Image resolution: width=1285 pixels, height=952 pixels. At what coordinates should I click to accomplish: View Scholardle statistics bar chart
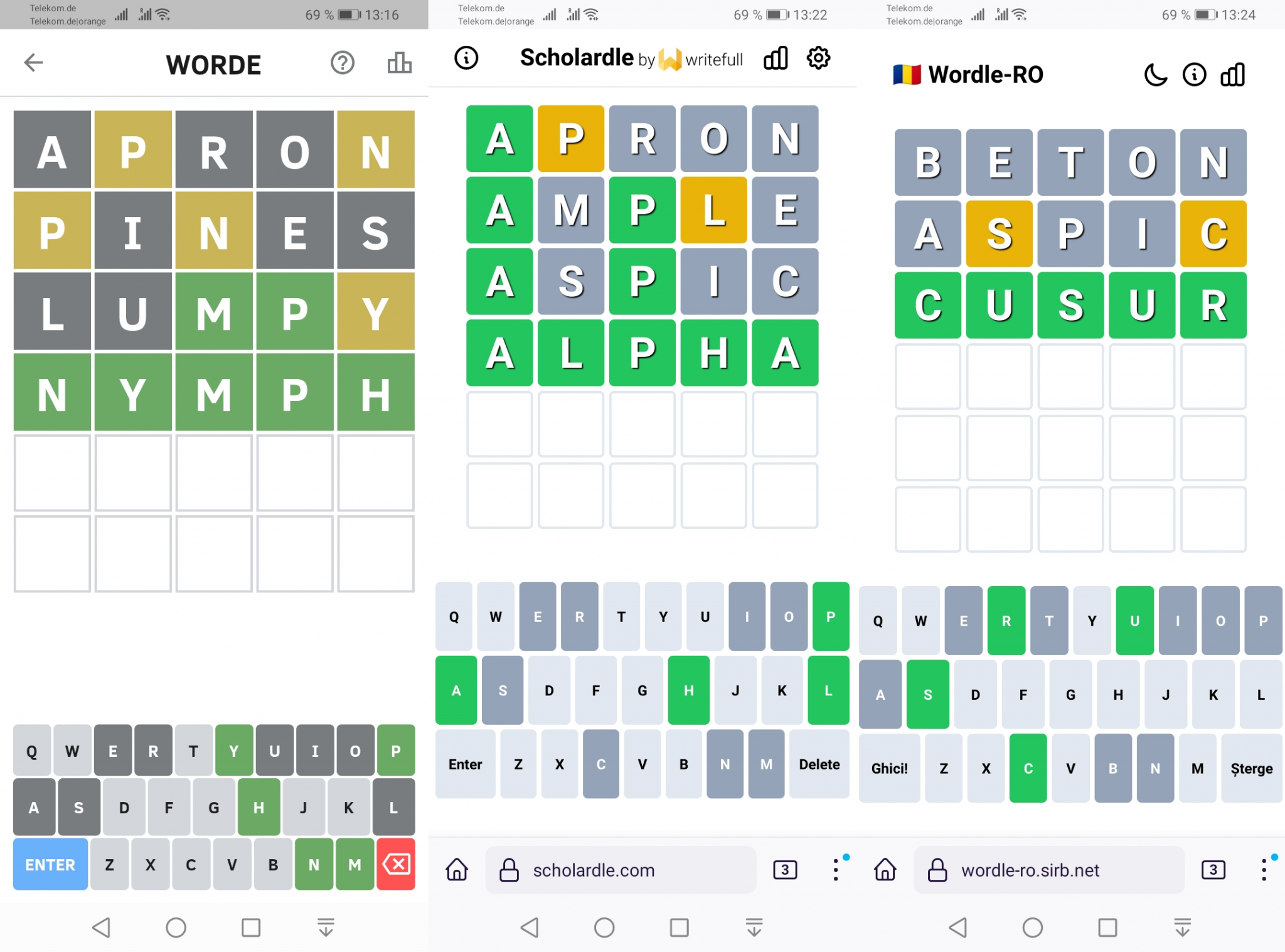point(776,58)
